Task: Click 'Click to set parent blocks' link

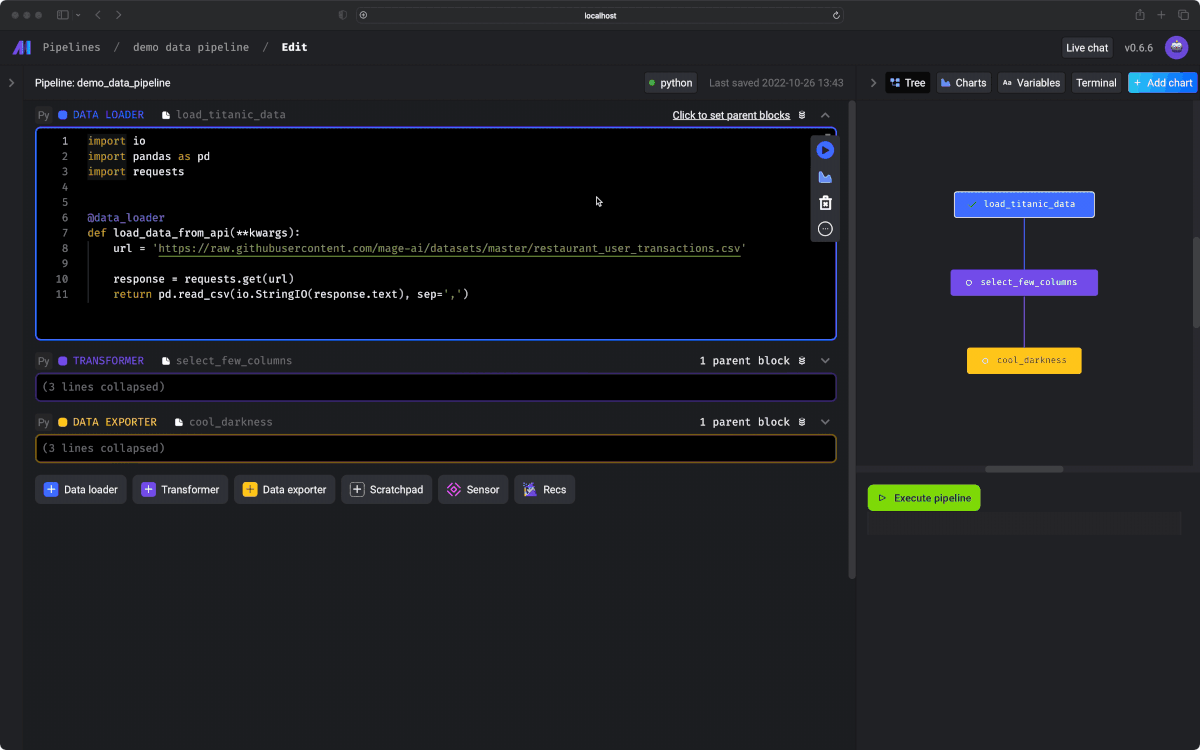Action: (731, 115)
